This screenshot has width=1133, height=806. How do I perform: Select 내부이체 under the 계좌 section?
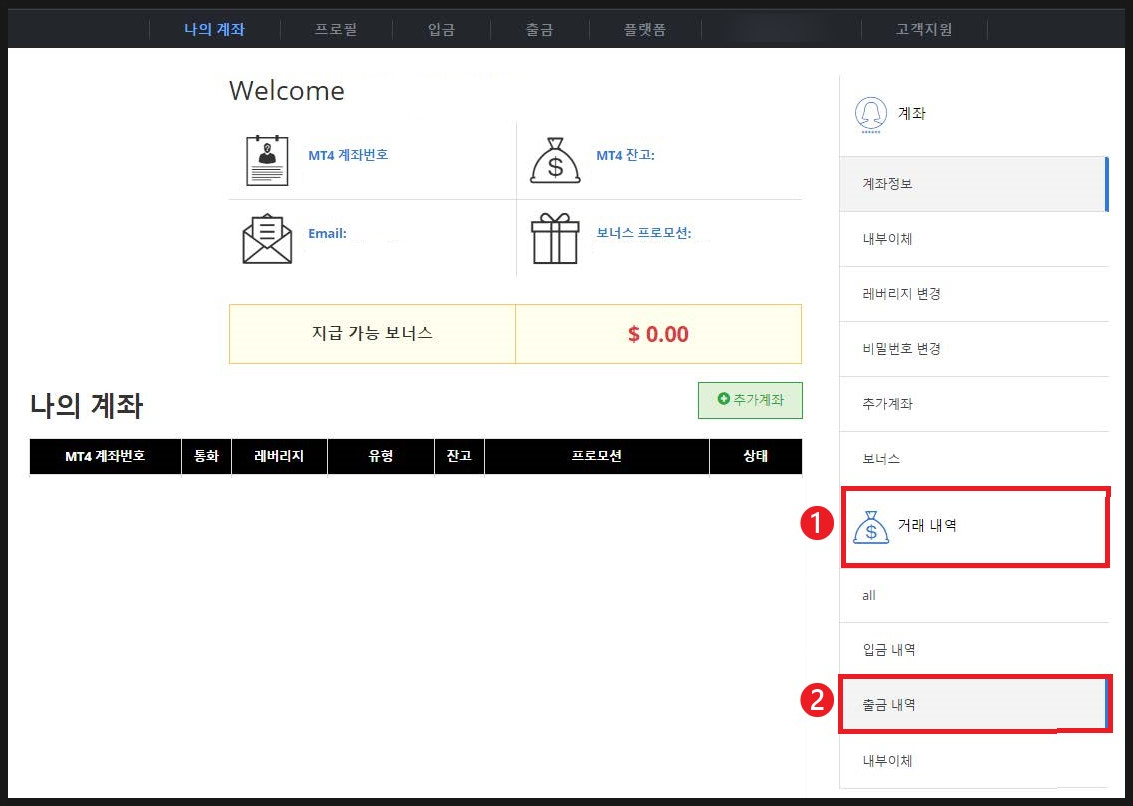973,239
